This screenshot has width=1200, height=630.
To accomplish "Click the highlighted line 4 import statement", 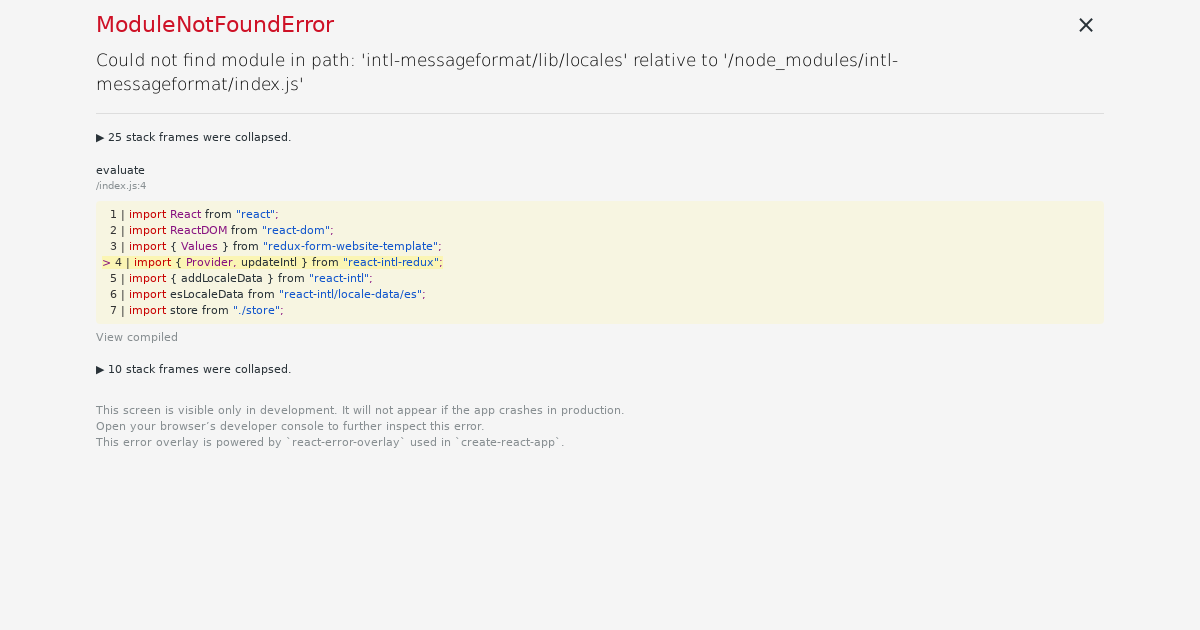I will [x=270, y=262].
